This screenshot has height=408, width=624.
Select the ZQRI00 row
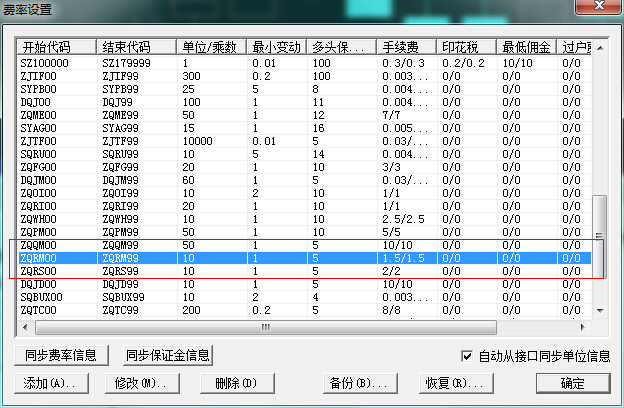pyautogui.click(x=305, y=206)
